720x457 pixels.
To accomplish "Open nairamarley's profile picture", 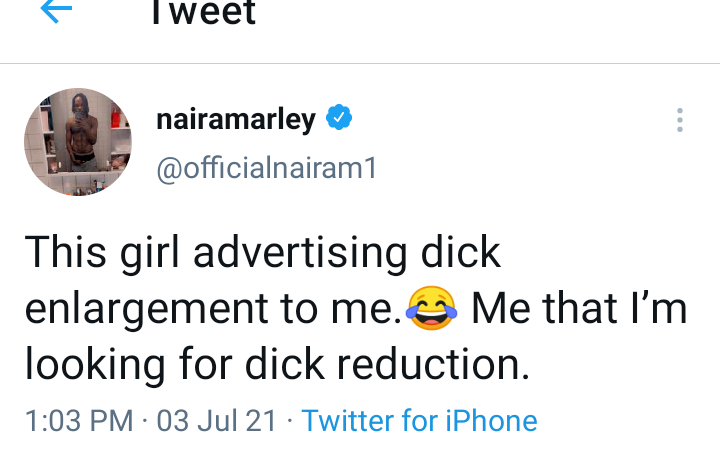I will coord(78,141).
